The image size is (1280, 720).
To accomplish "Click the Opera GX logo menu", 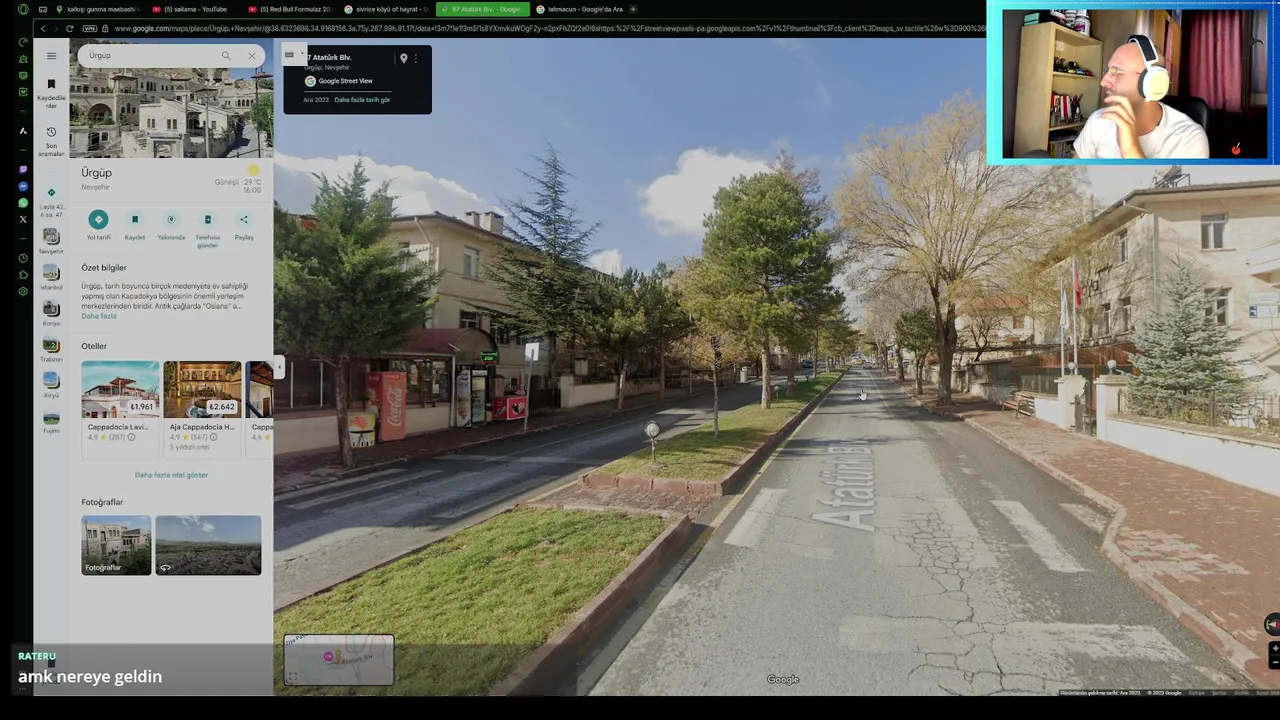I will point(23,9).
